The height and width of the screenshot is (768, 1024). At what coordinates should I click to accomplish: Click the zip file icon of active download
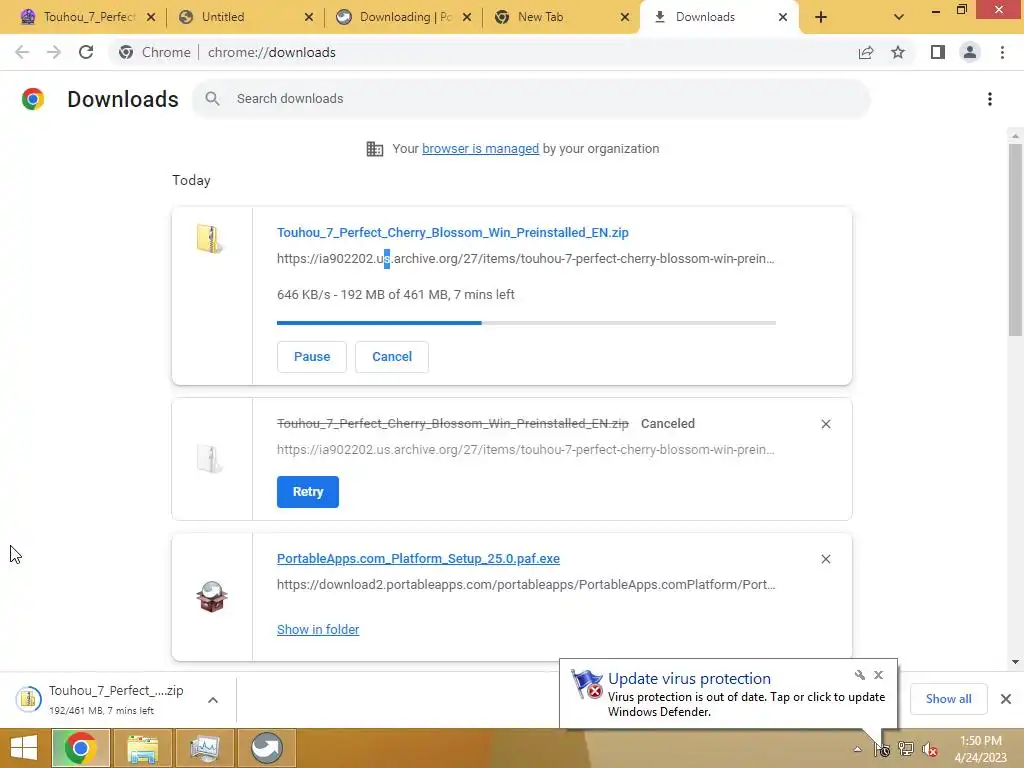coord(210,239)
